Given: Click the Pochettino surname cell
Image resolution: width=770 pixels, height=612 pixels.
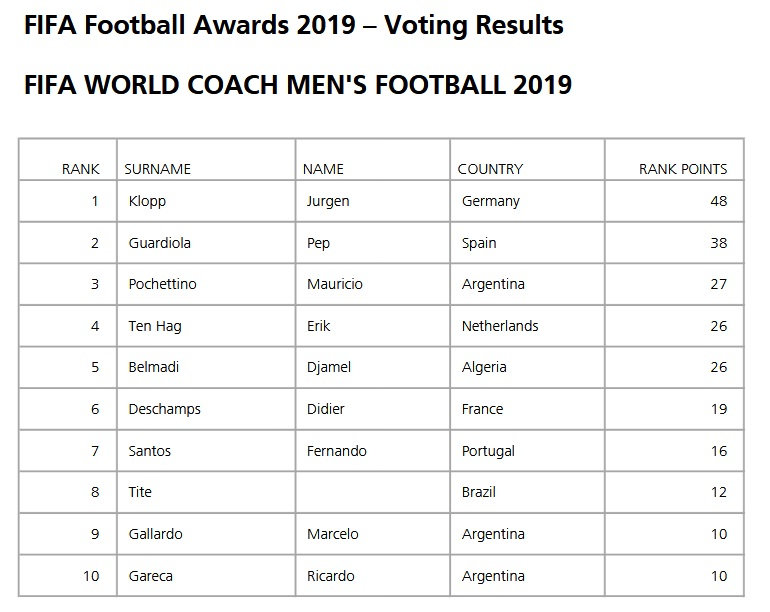Looking at the screenshot, I should [162, 284].
